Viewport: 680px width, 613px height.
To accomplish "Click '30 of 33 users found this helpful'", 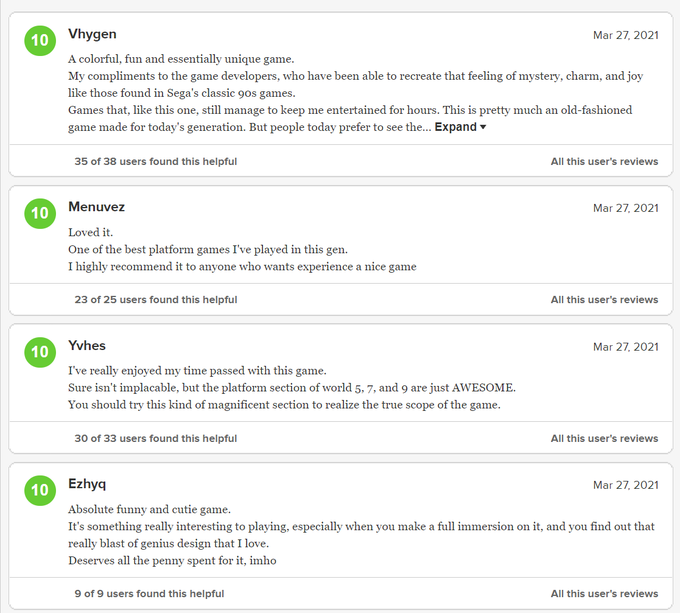I will [x=155, y=438].
